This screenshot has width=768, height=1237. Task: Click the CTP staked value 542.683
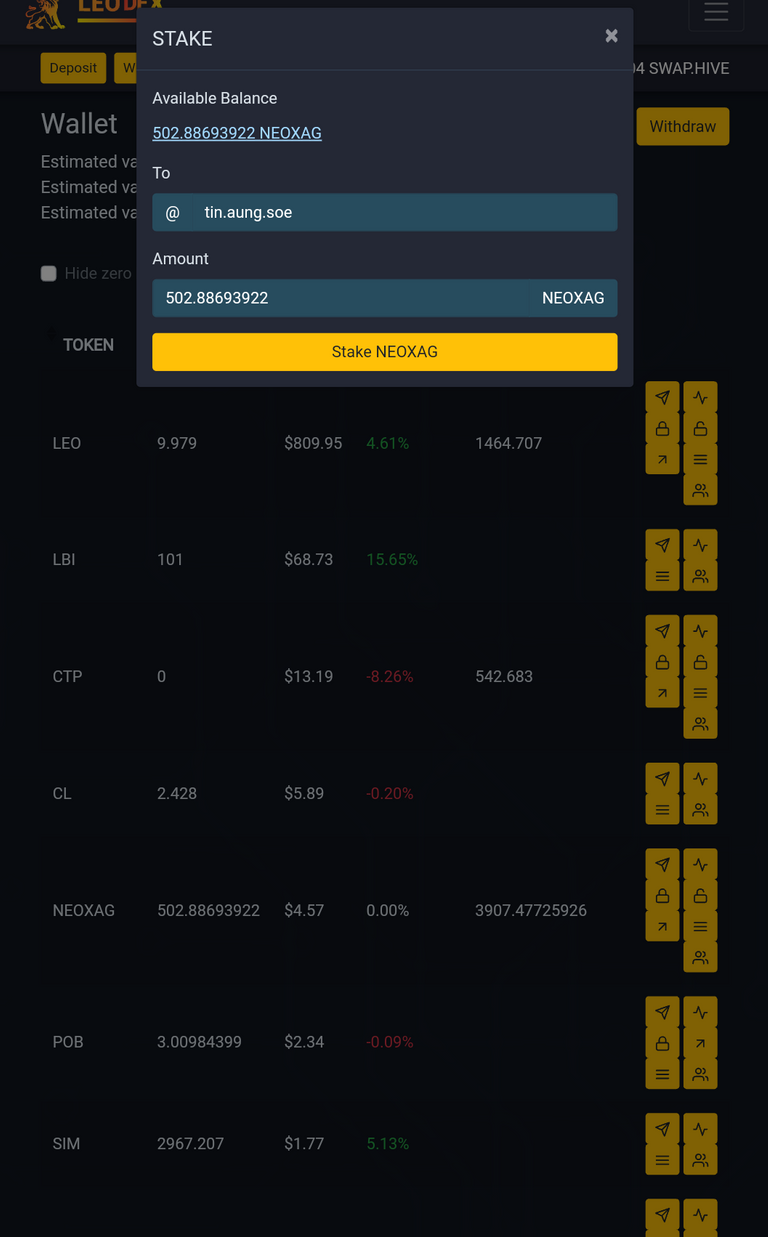click(x=504, y=677)
